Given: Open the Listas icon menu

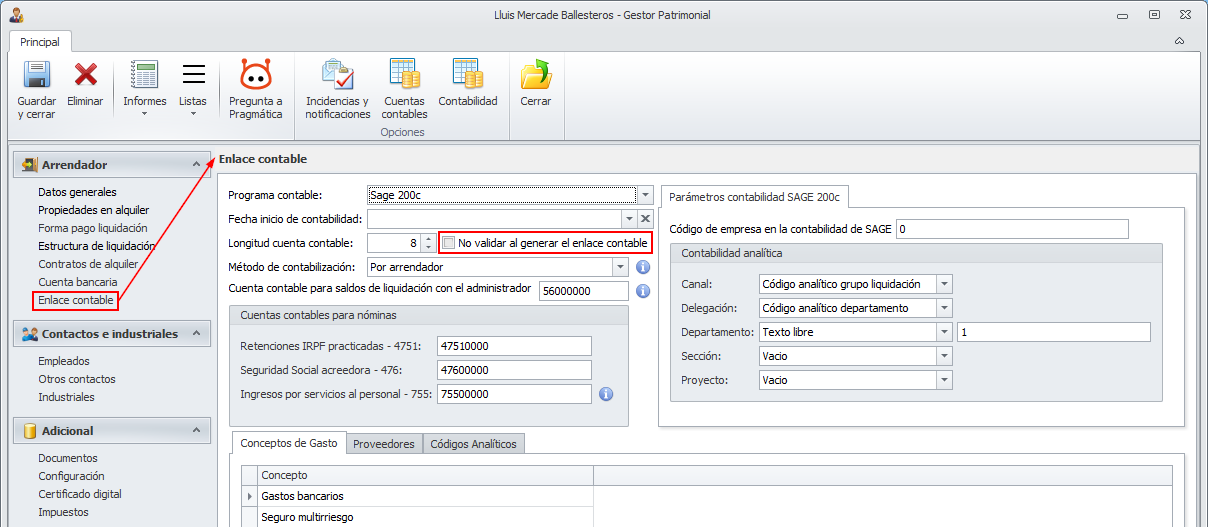Looking at the screenshot, I should [193, 76].
